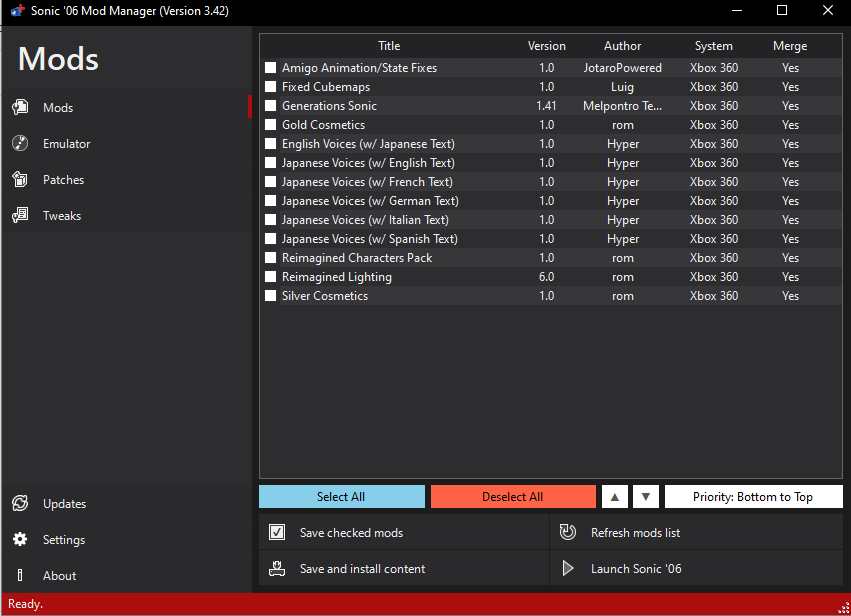851x616 pixels.
Task: Tick Reimagined Characters Pack checkbox
Action: (x=270, y=258)
